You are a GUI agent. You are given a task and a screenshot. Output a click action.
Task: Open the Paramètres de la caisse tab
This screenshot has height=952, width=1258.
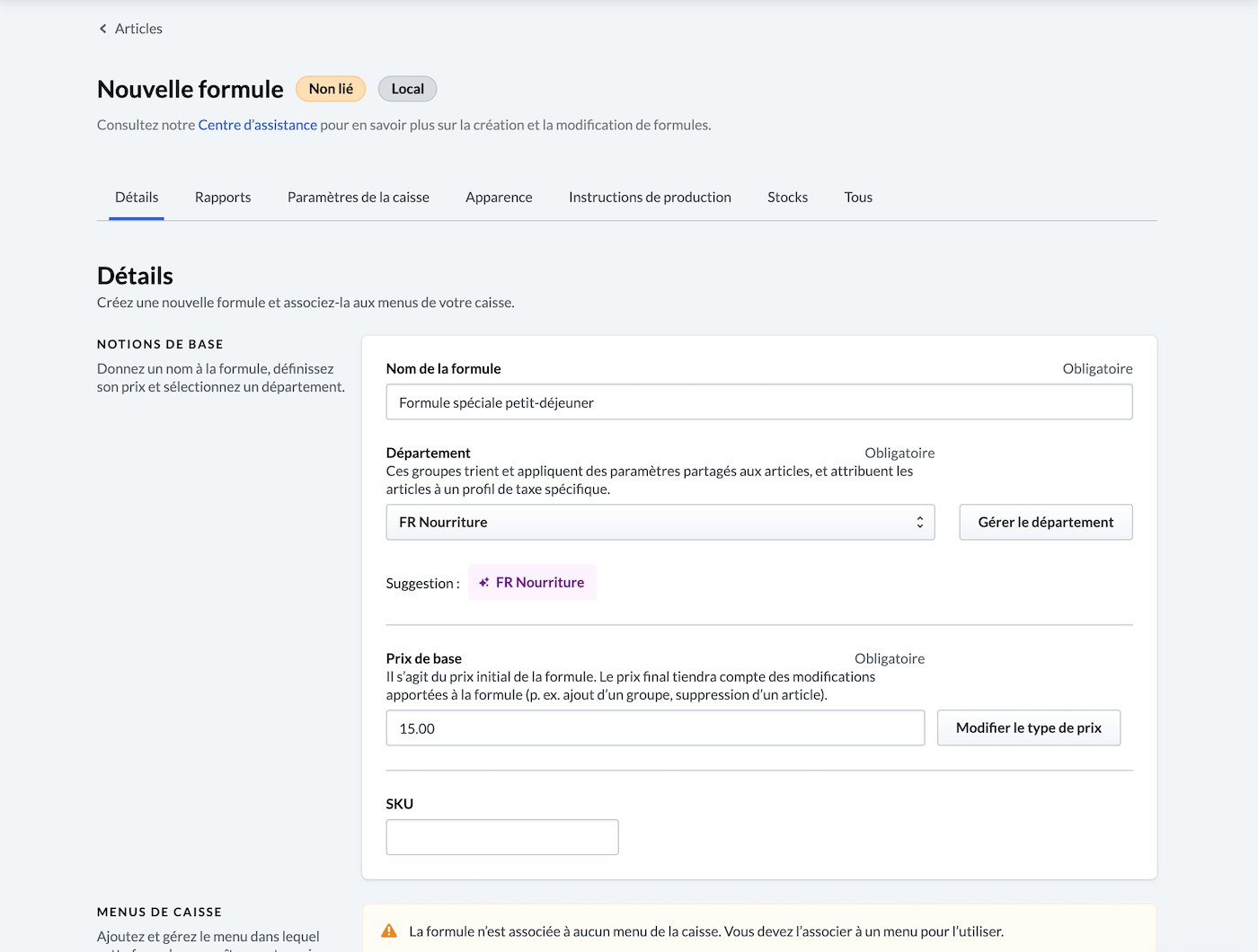358,198
